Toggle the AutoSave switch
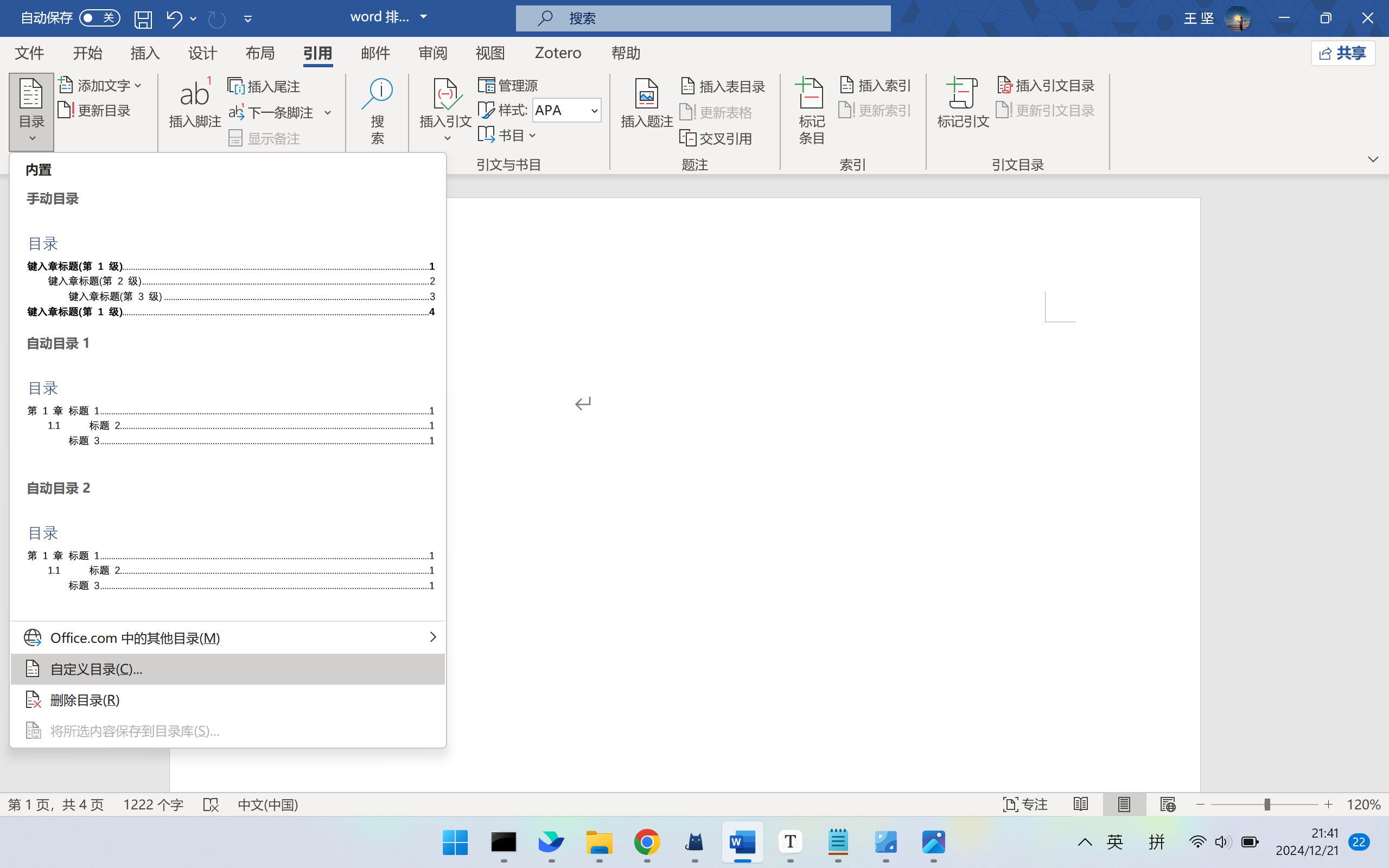 [99, 18]
